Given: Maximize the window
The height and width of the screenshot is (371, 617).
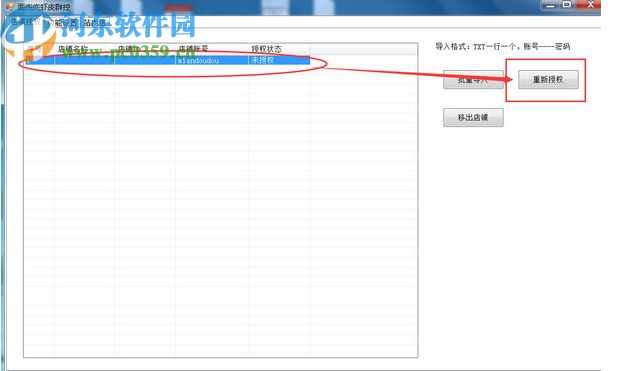Looking at the screenshot, I should click(567, 5).
